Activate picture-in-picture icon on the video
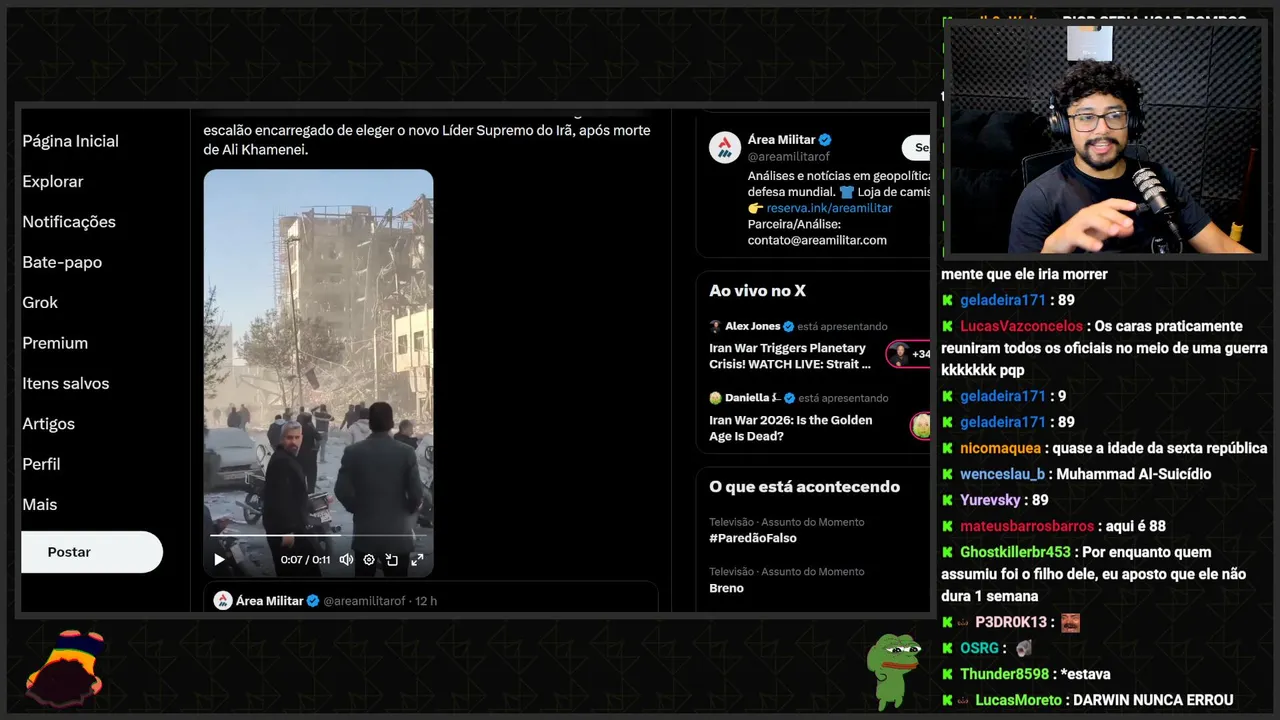 coord(392,560)
